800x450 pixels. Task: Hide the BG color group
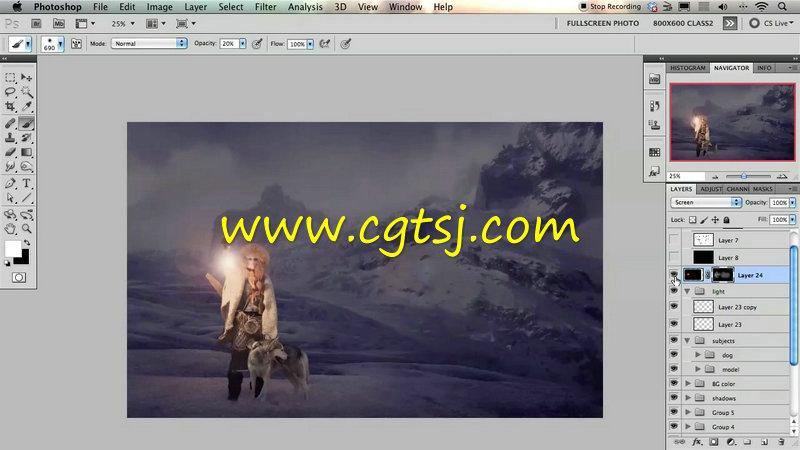coord(674,383)
